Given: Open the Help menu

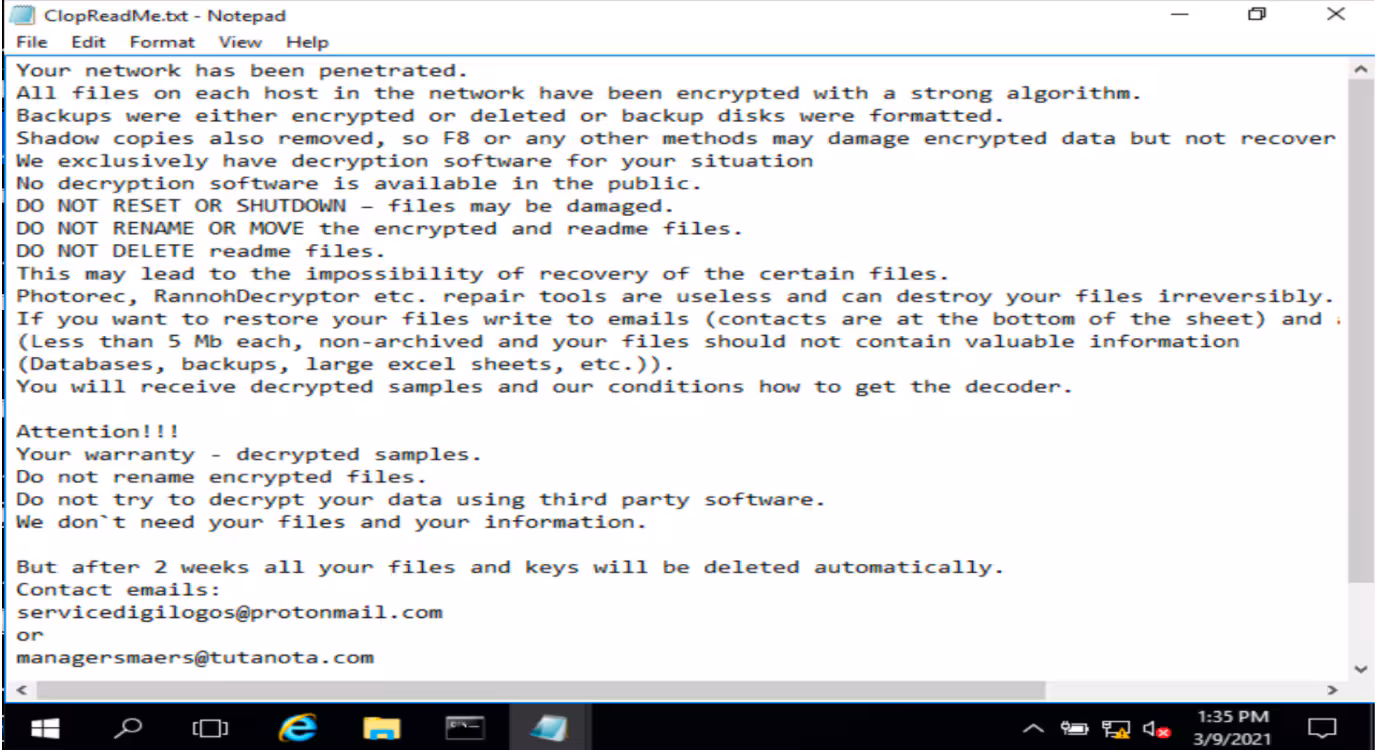Looking at the screenshot, I should click(x=307, y=42).
